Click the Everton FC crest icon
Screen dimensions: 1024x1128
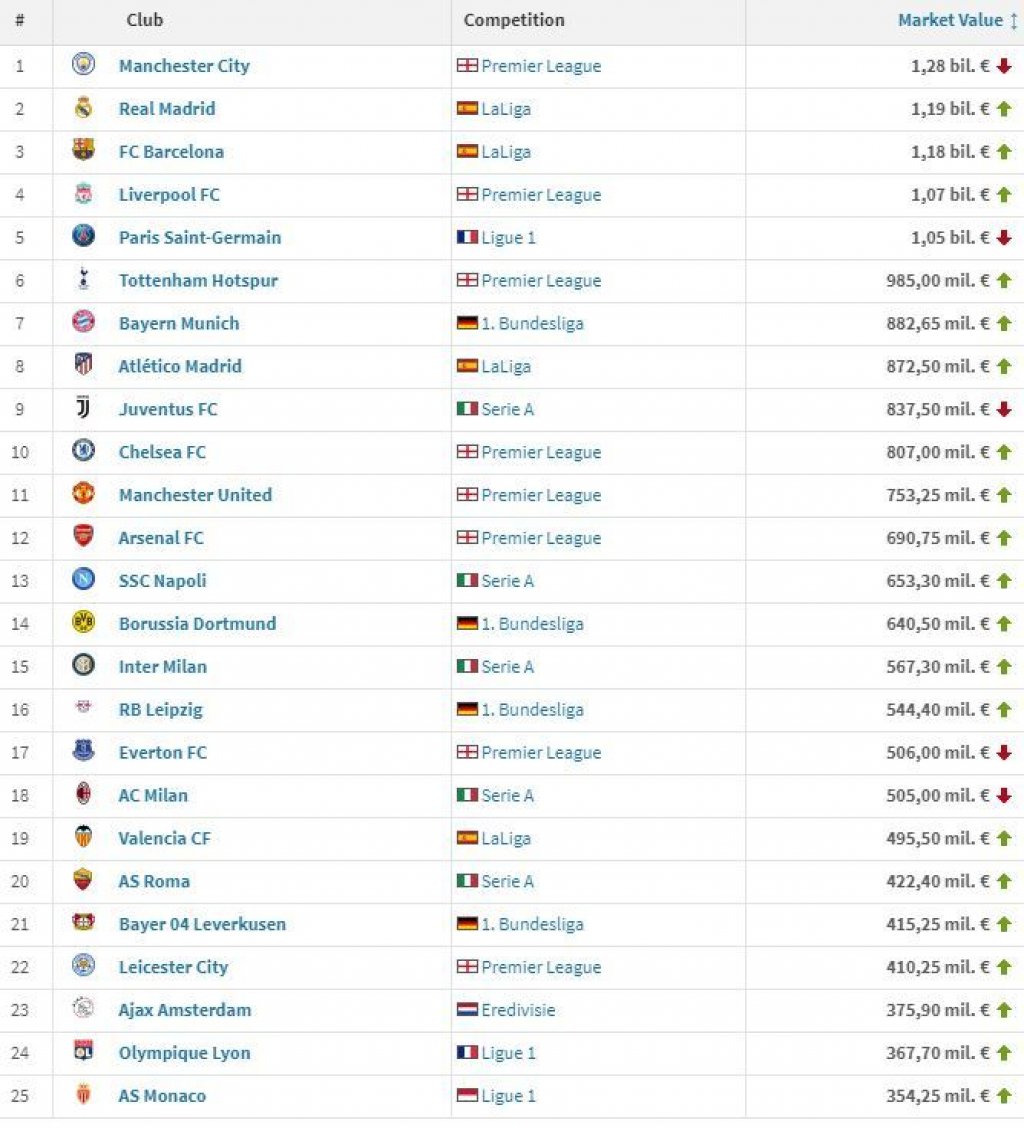point(83,751)
